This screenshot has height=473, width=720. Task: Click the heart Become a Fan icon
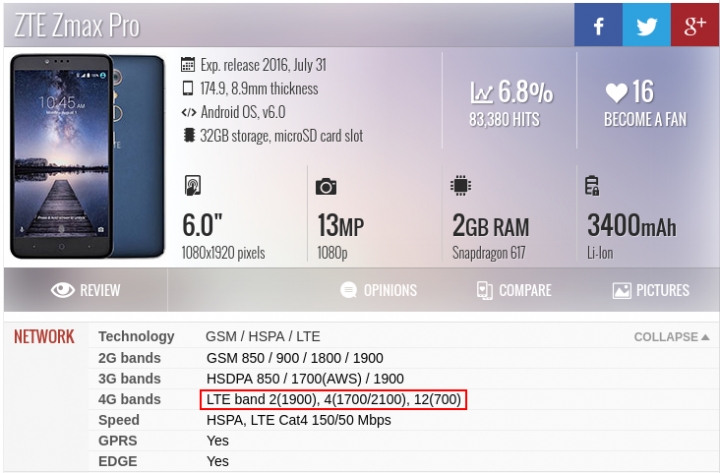point(616,93)
